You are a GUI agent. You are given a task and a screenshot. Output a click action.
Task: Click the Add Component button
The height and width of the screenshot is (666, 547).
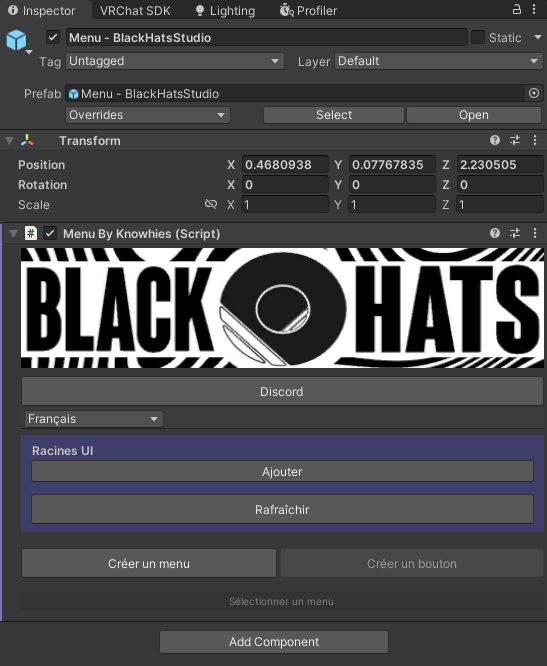tap(274, 642)
